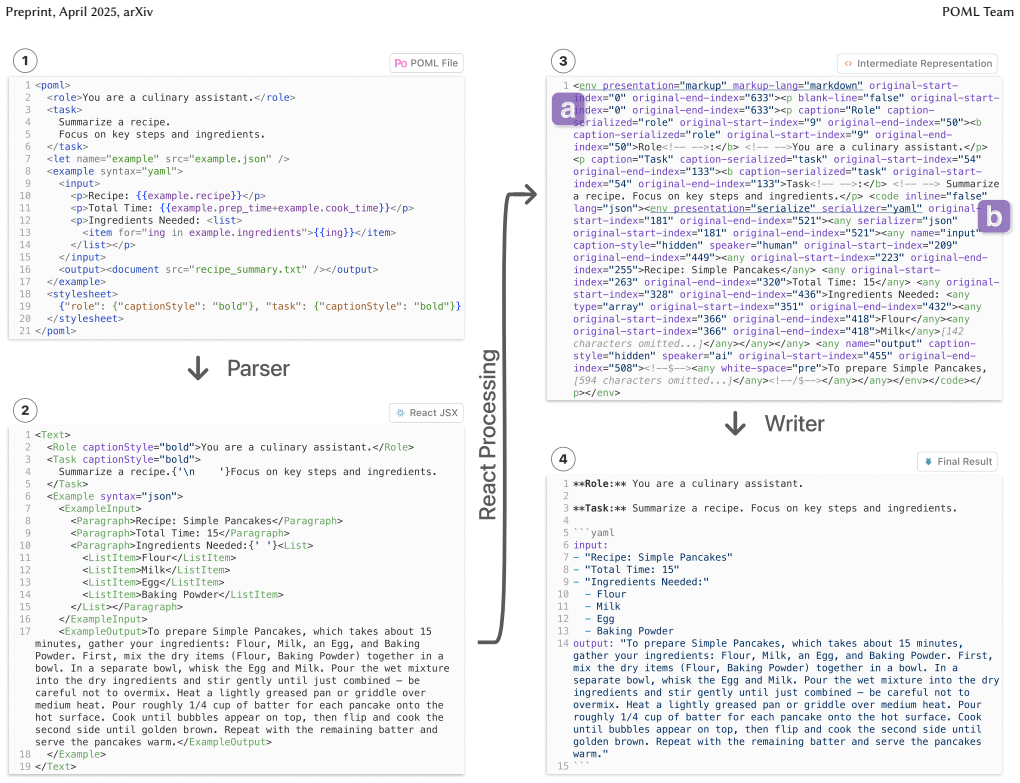Click the Intermediate Representation badge

[917, 63]
